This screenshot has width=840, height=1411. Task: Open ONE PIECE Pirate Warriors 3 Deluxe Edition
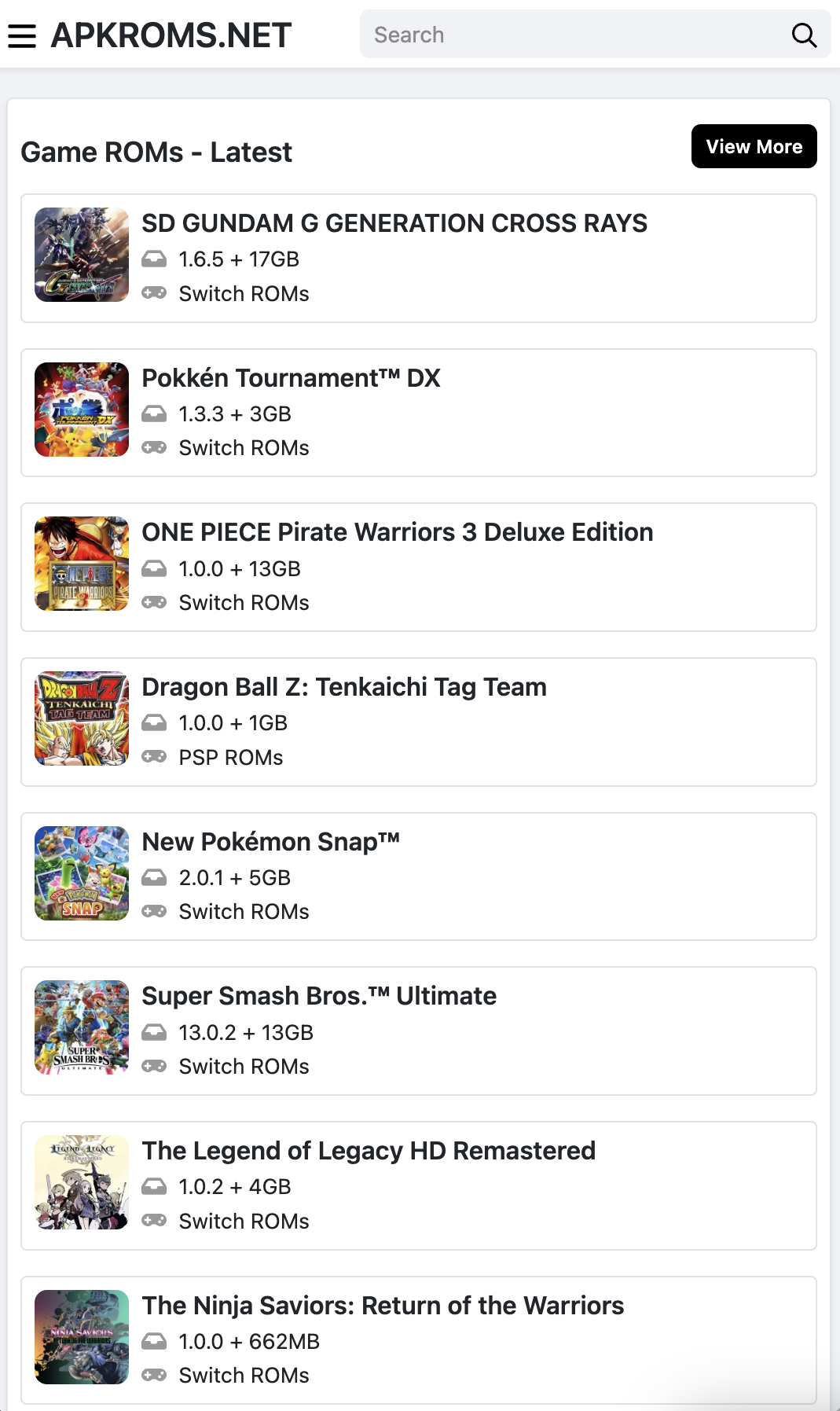pyautogui.click(x=398, y=532)
